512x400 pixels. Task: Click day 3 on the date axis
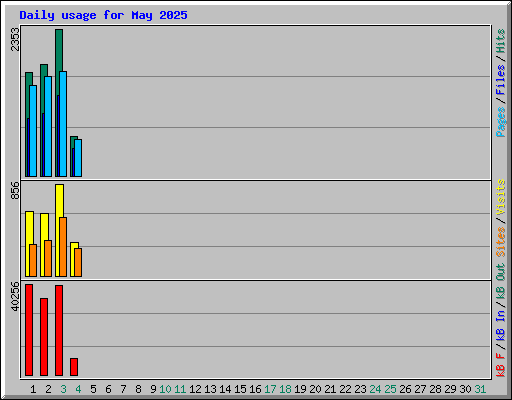pyautogui.click(x=63, y=389)
